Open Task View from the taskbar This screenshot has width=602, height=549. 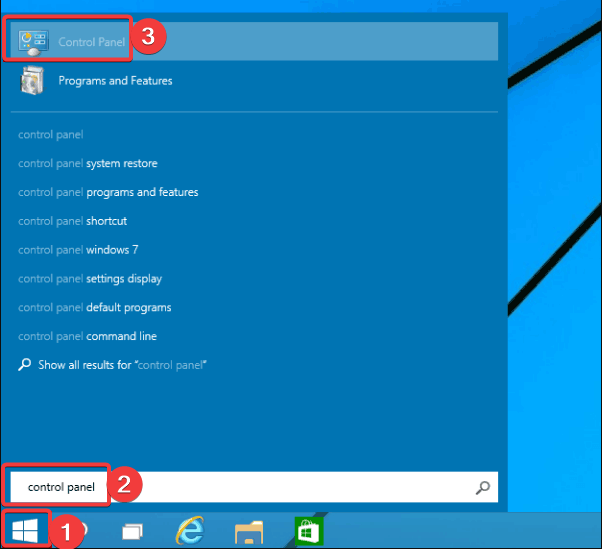click(x=132, y=532)
